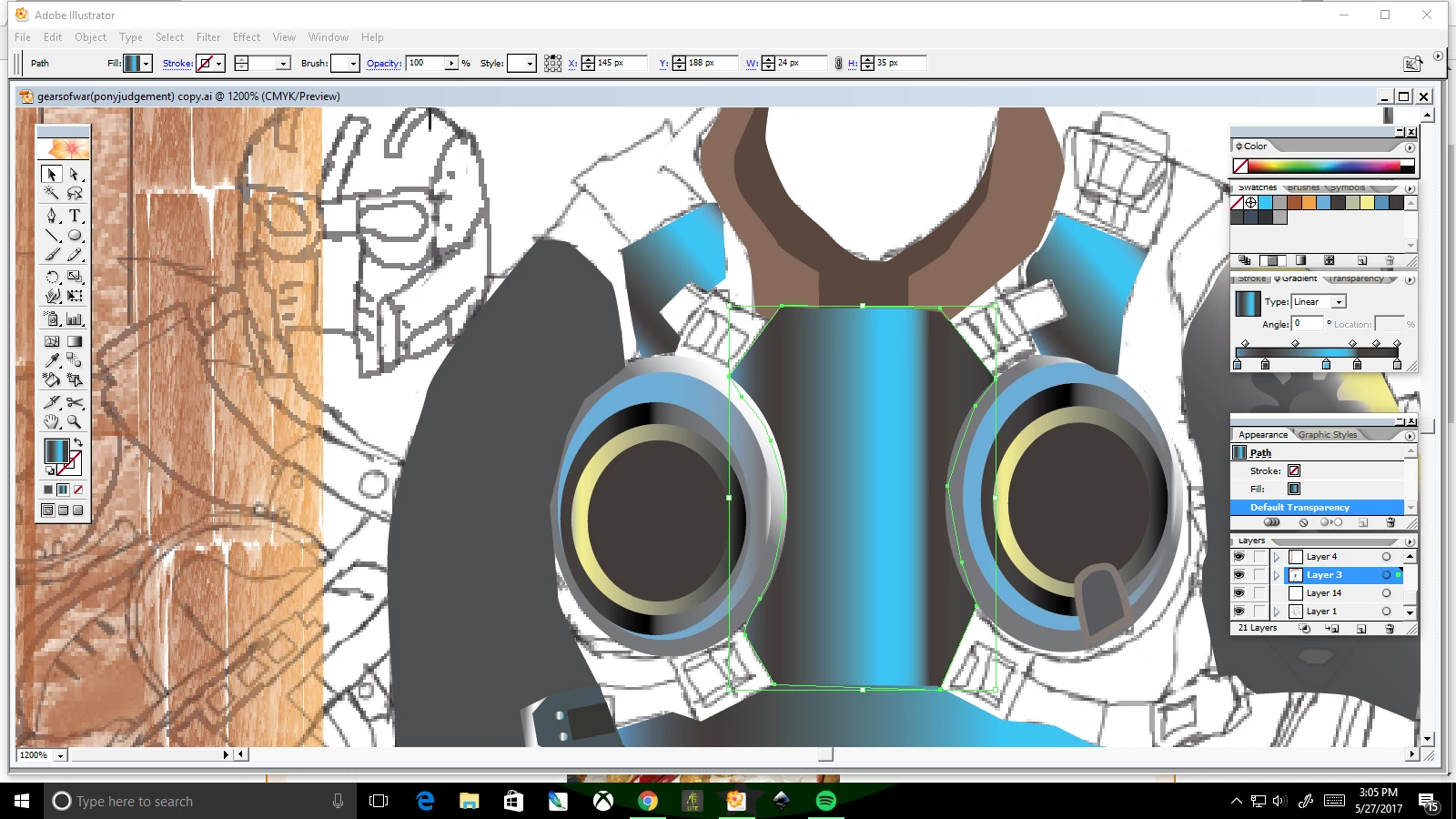
Task: Click the Stroke link in control bar
Action: 177,64
